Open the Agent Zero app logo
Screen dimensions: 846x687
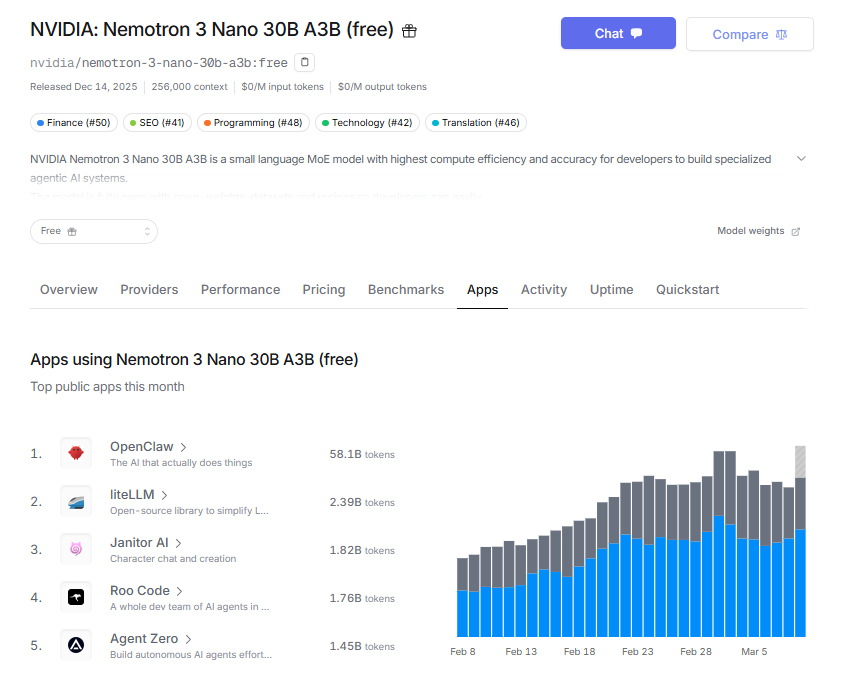pos(76,646)
